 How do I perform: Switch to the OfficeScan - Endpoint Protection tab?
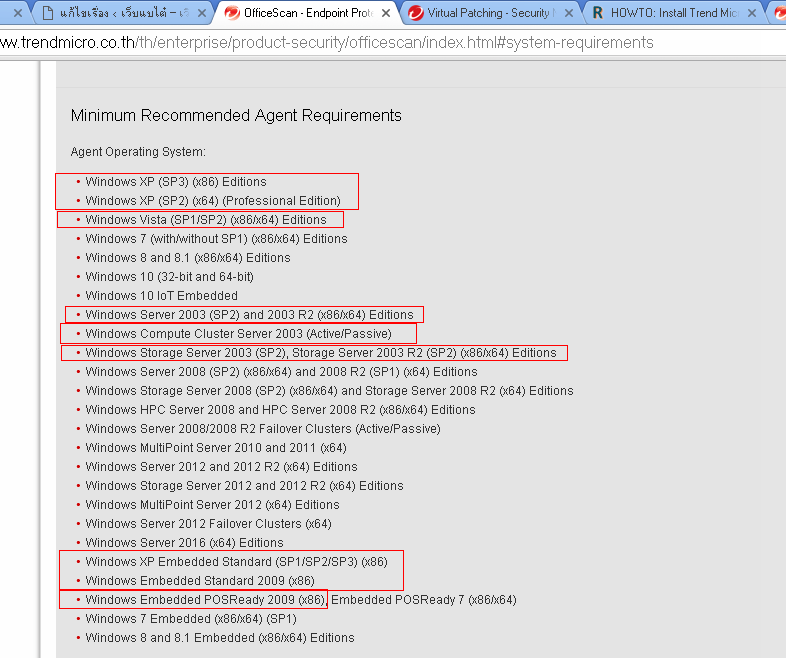click(307, 13)
